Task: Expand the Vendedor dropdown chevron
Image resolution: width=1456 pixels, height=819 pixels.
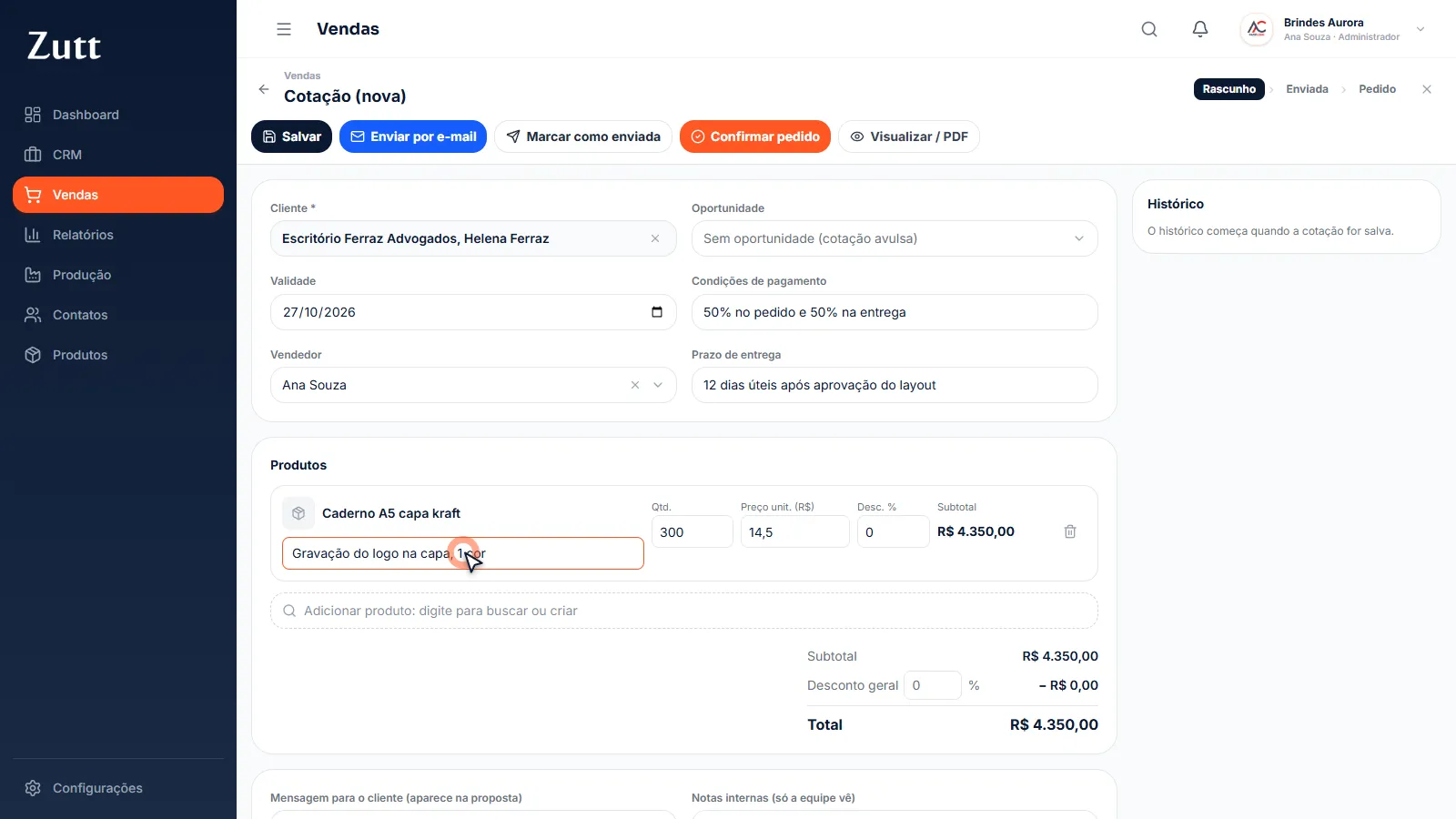Action: (658, 385)
